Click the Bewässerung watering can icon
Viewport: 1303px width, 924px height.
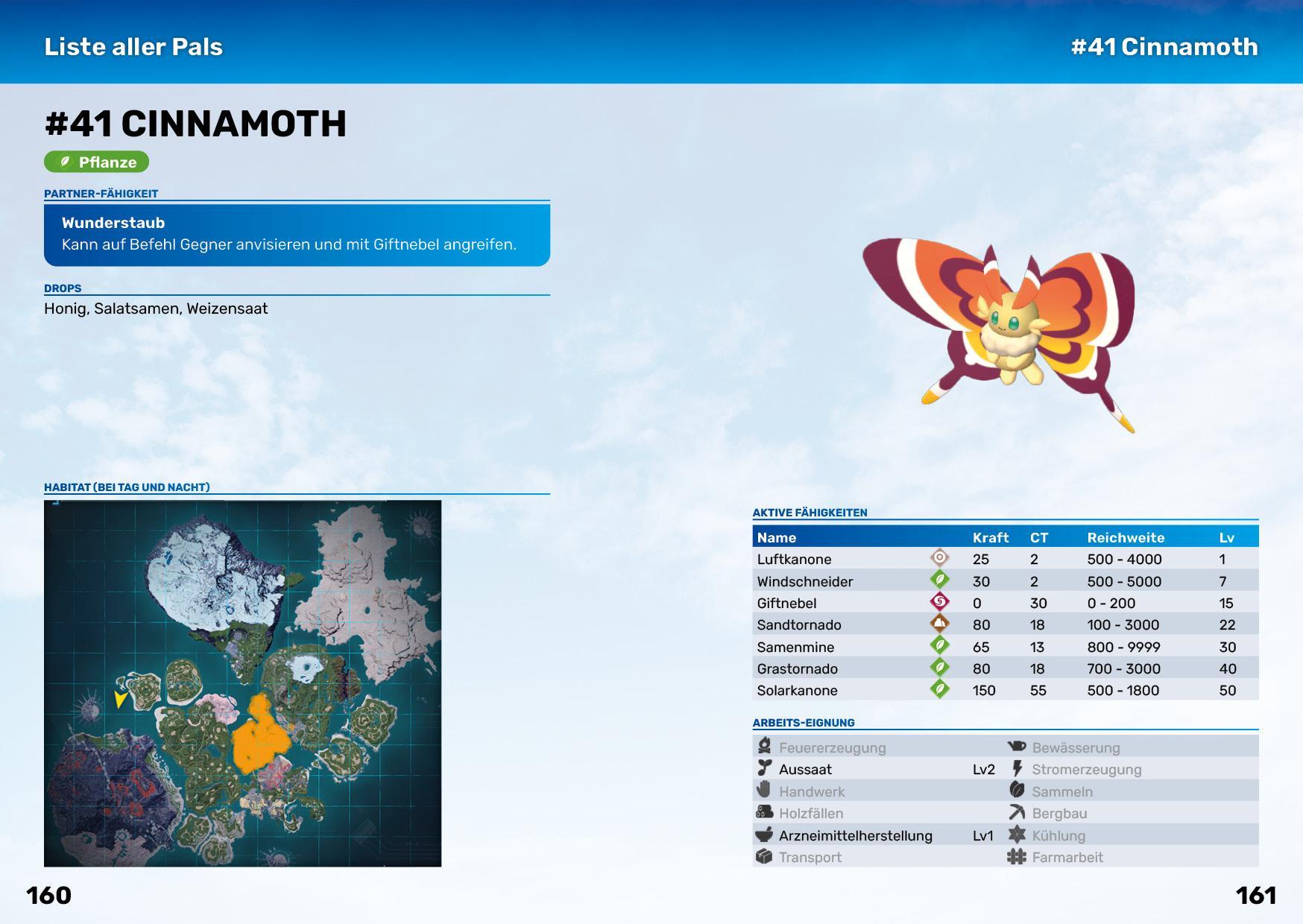(1017, 746)
